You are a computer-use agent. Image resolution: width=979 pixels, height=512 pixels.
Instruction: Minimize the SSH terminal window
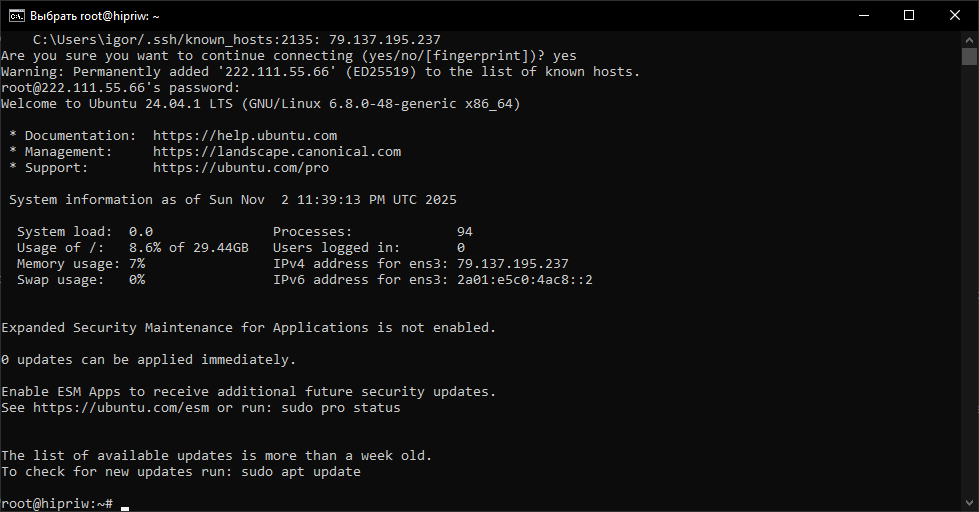(863, 16)
